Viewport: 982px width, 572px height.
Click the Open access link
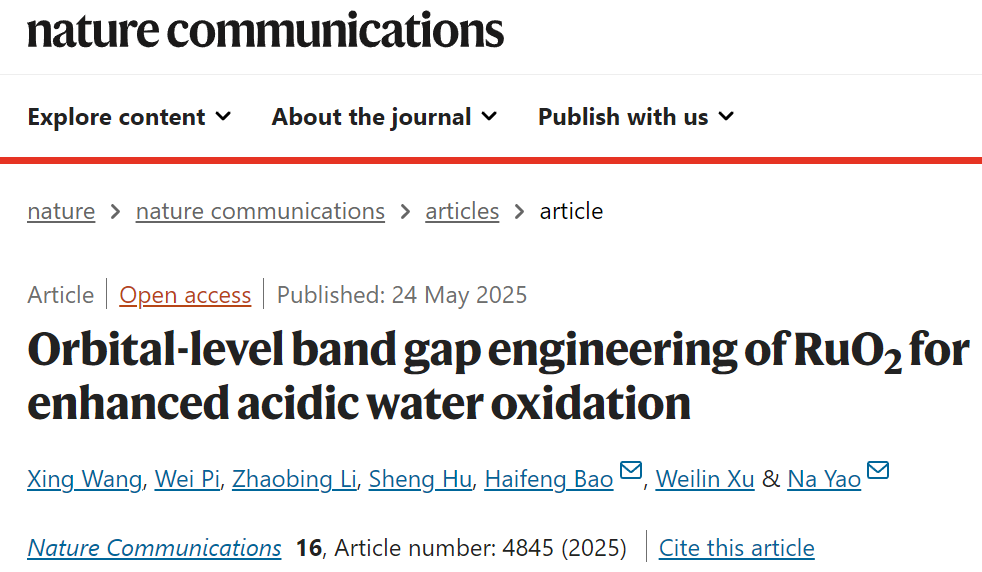pos(185,295)
